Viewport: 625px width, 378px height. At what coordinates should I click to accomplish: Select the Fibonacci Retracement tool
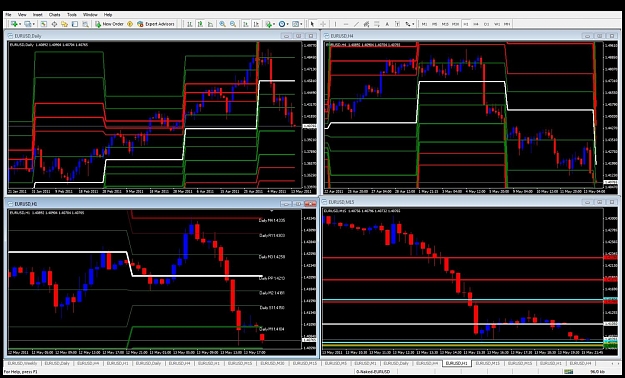click(377, 24)
